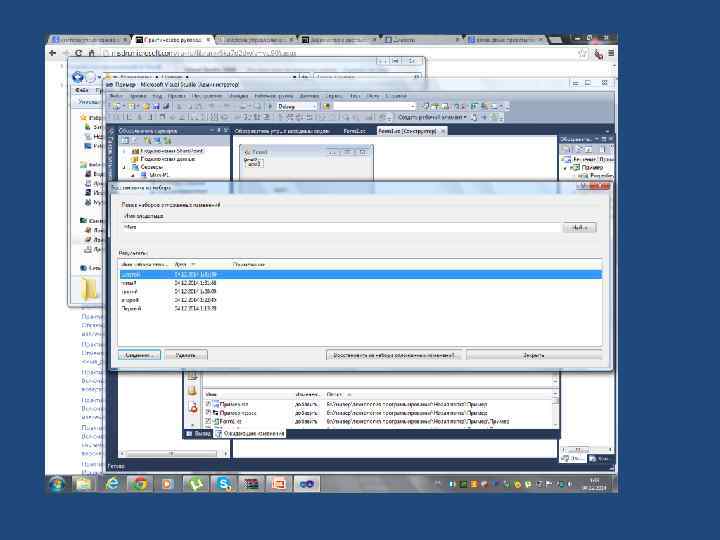The width and height of the screenshot is (720, 540).
Task: Toggle the checkbox for Пример.sln row
Action: coord(208,405)
